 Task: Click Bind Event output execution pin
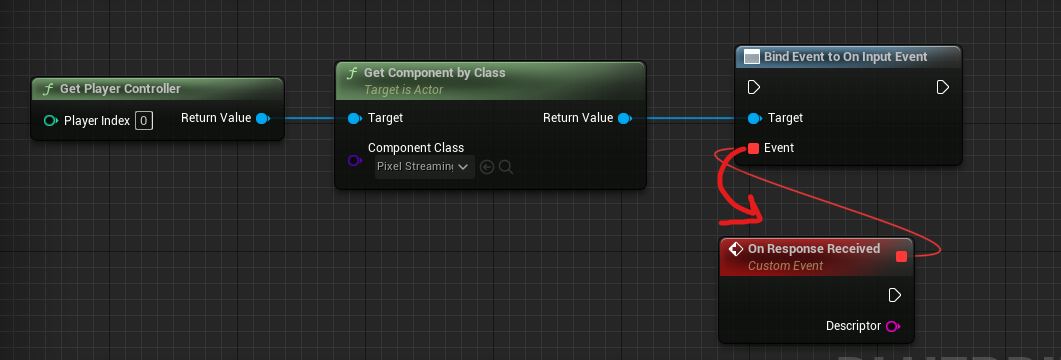(x=943, y=87)
